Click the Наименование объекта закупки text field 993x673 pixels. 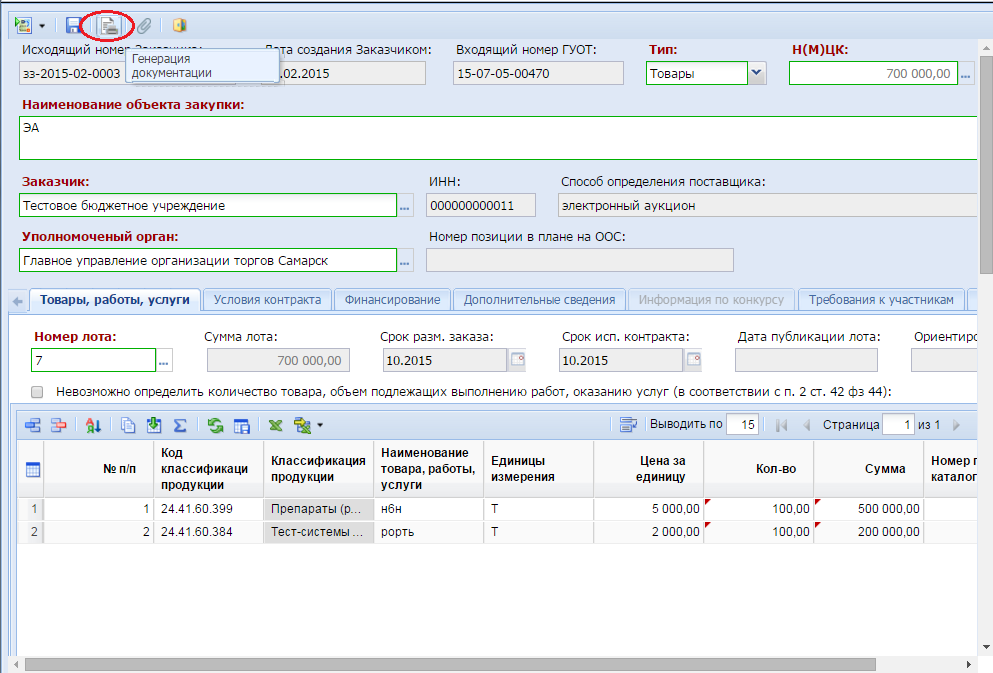pyautogui.click(x=498, y=138)
